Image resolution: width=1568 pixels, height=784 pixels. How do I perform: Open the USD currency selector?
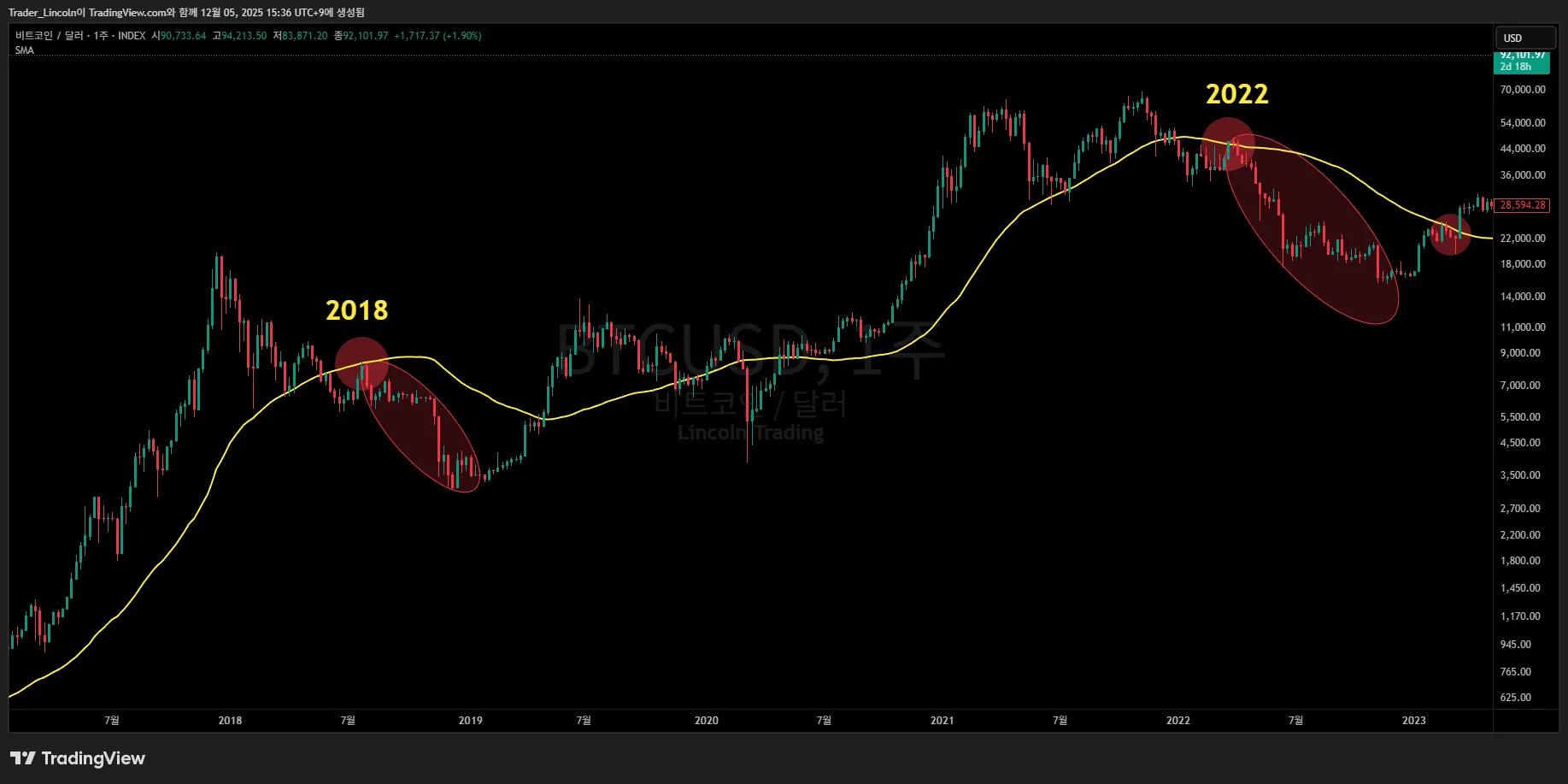click(x=1524, y=38)
